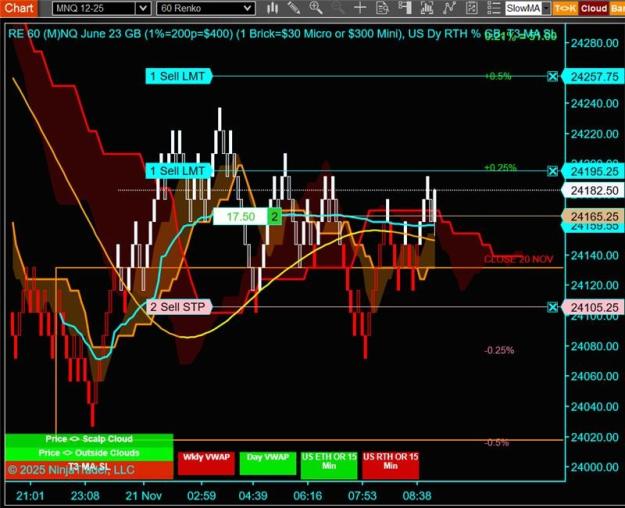Select the 2 Sell STP order label
The width and height of the screenshot is (625, 508).
[178, 307]
